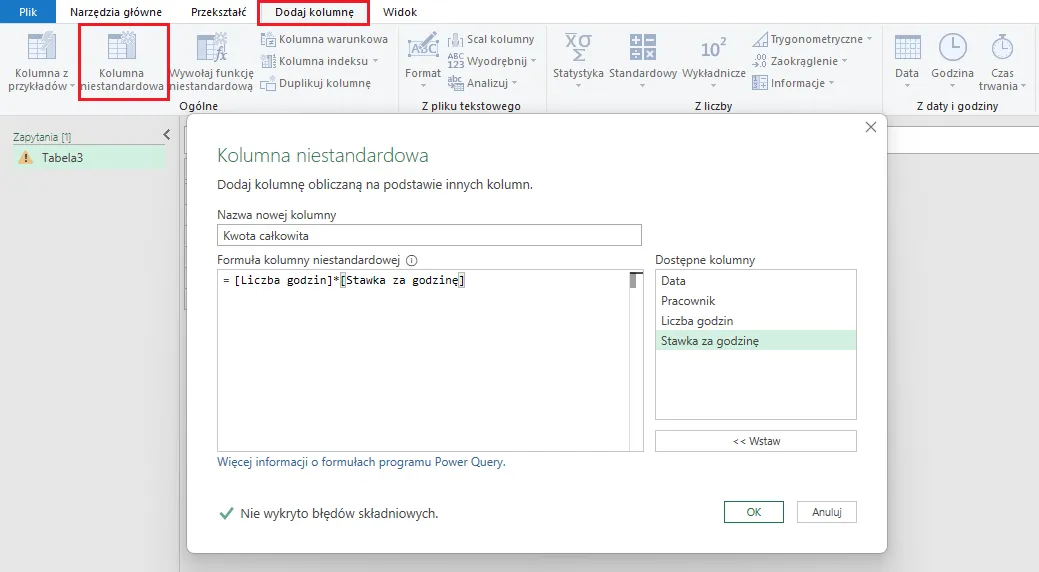1039x572 pixels.
Task: Open the Format text dropdown
Action: click(x=423, y=85)
